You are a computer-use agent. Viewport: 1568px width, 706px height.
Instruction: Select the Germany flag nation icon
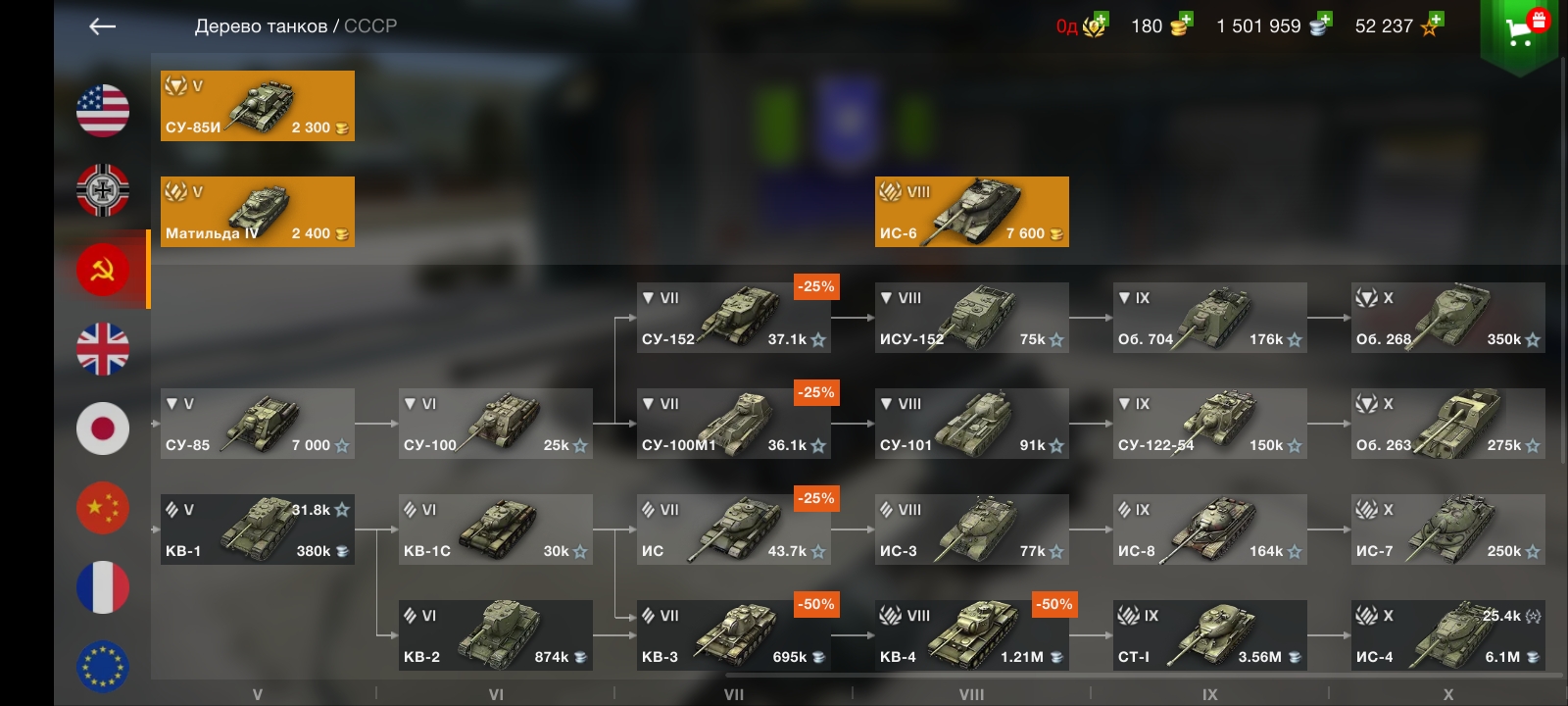click(103, 190)
